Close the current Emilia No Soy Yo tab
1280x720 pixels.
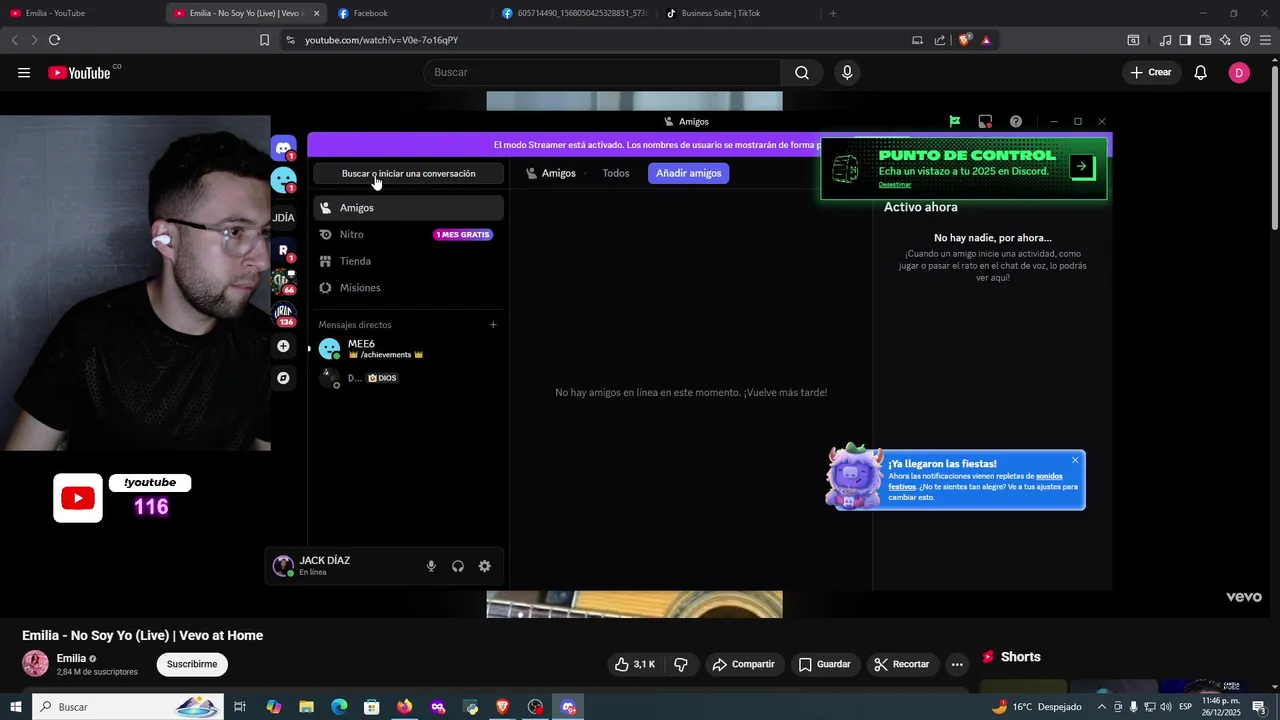click(316, 13)
